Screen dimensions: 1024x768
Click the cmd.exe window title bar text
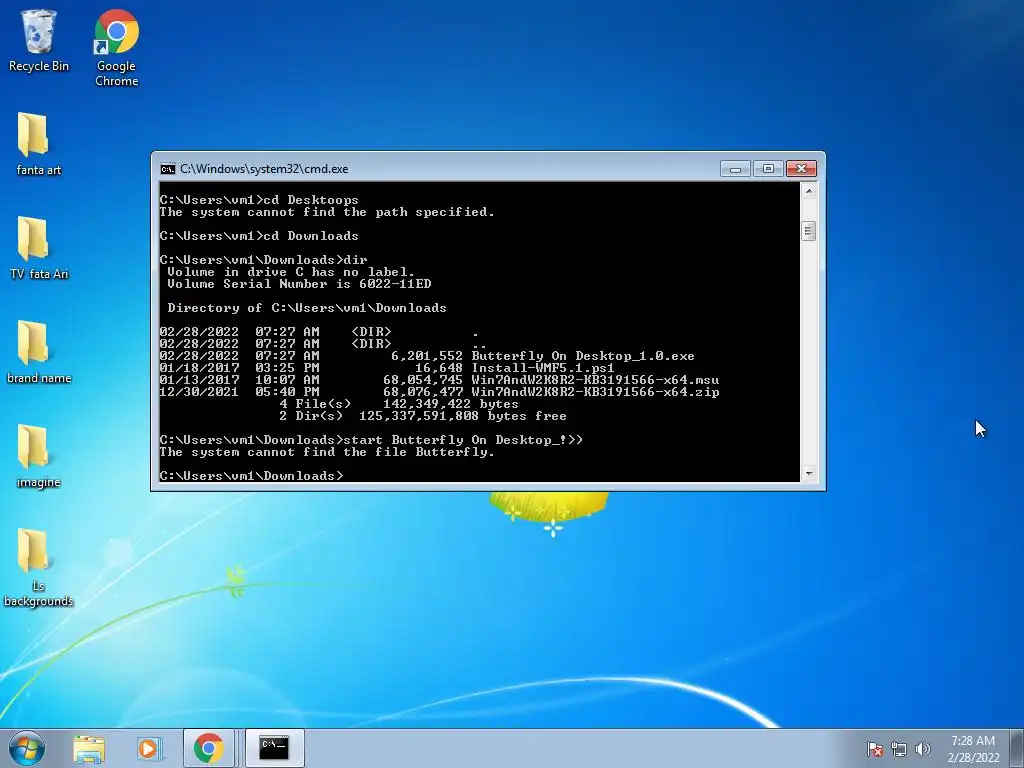[264, 169]
